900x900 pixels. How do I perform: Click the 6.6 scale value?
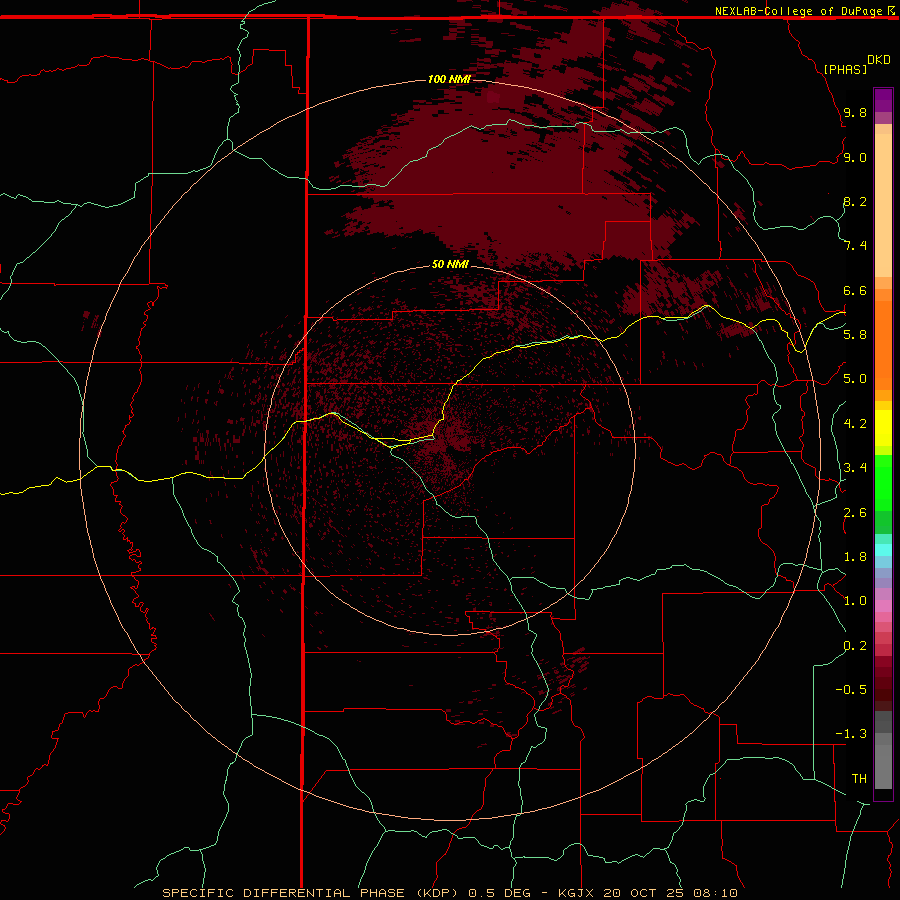855,291
